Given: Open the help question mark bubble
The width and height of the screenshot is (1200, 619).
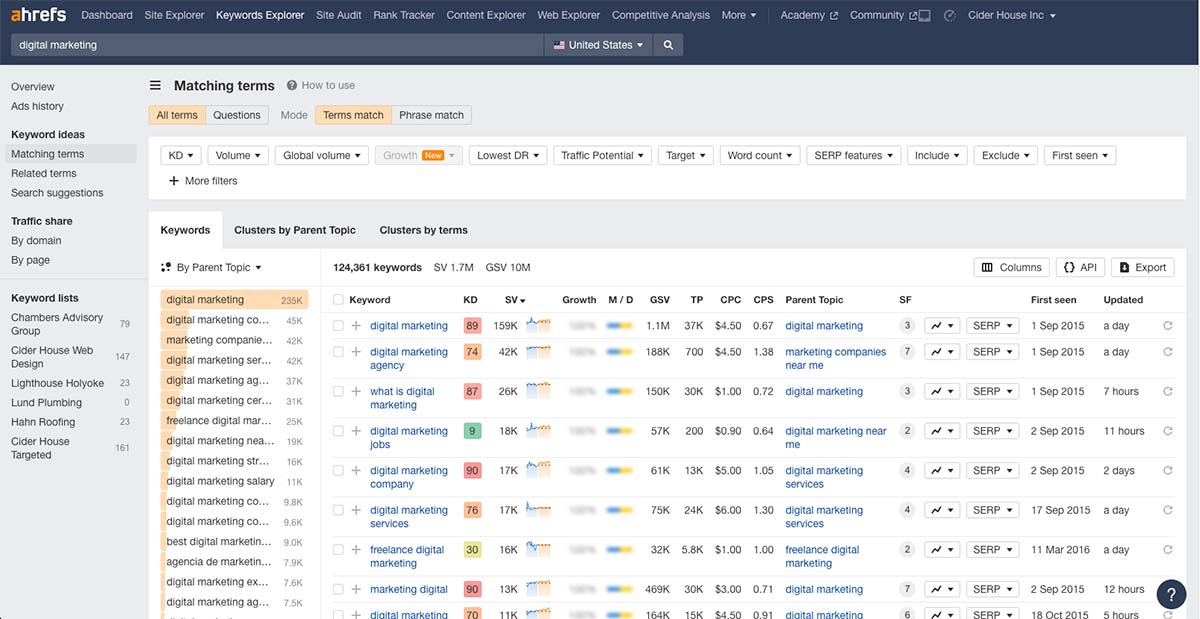Looking at the screenshot, I should (x=1171, y=594).
